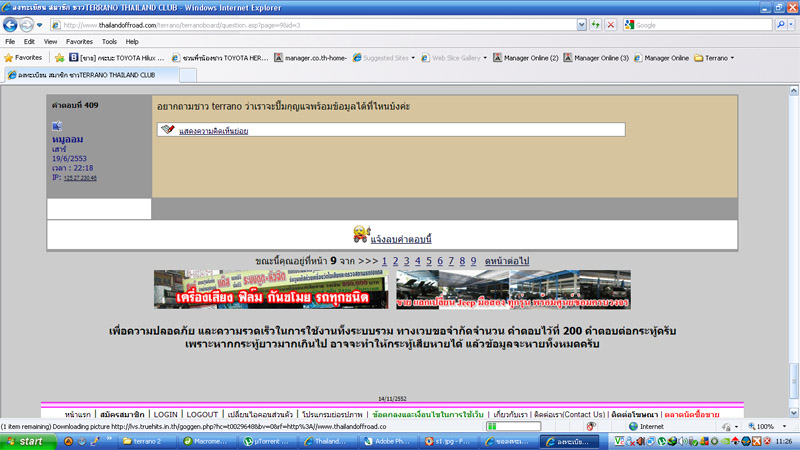Open the Edit menu
The image size is (800, 450).
(x=29, y=42)
